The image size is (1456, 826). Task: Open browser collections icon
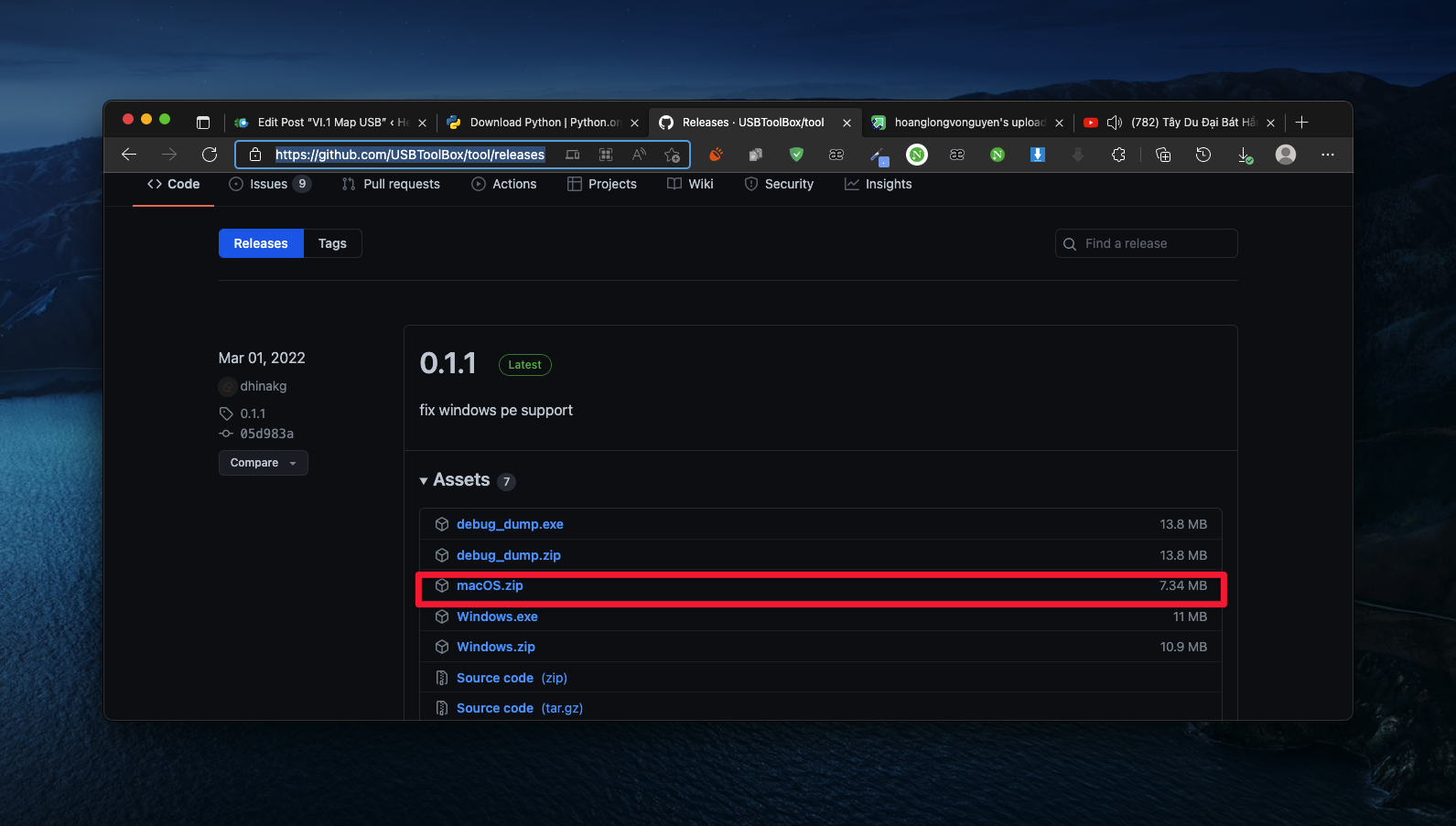coord(1163,155)
